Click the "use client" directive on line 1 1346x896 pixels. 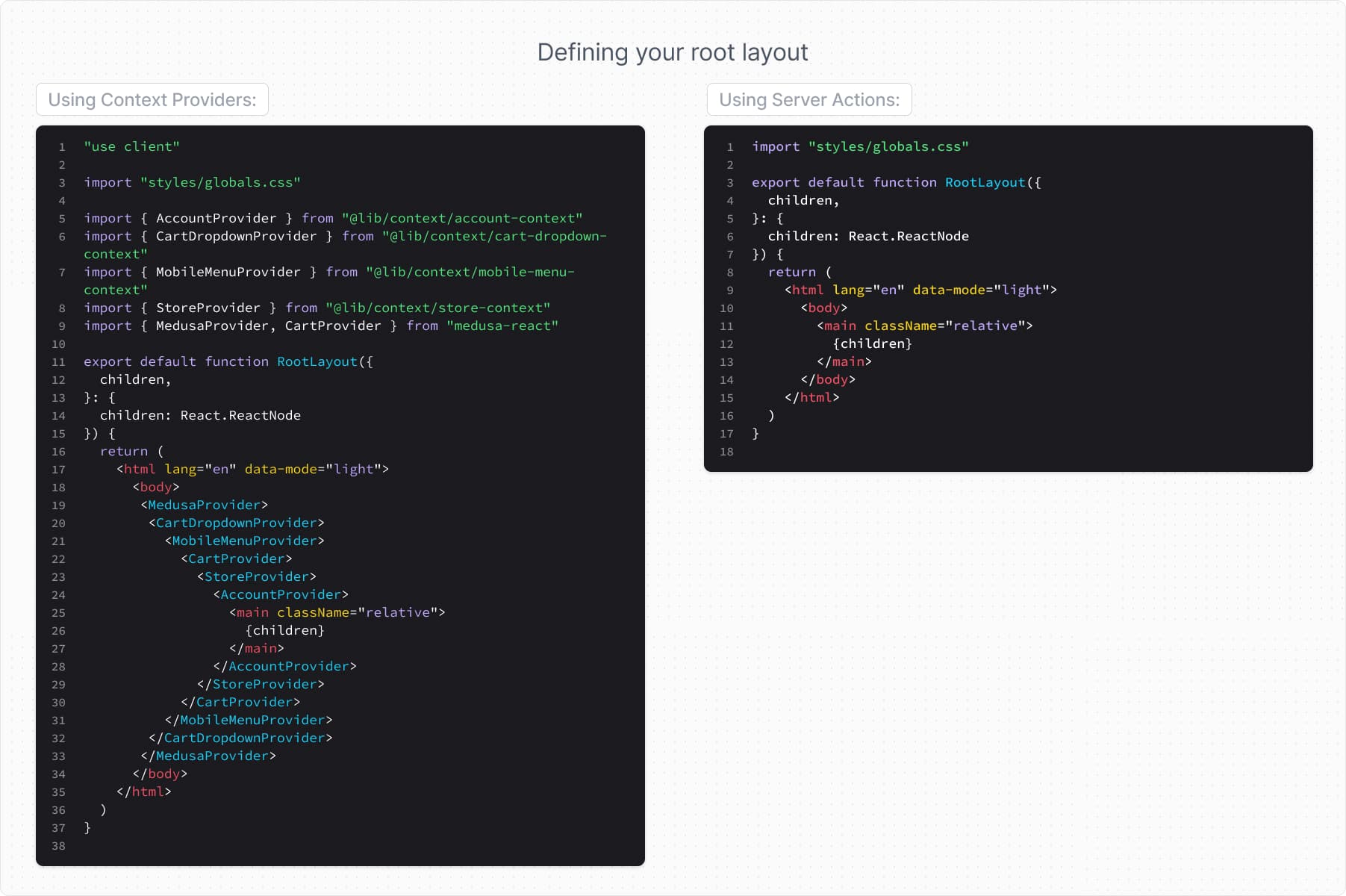point(131,146)
